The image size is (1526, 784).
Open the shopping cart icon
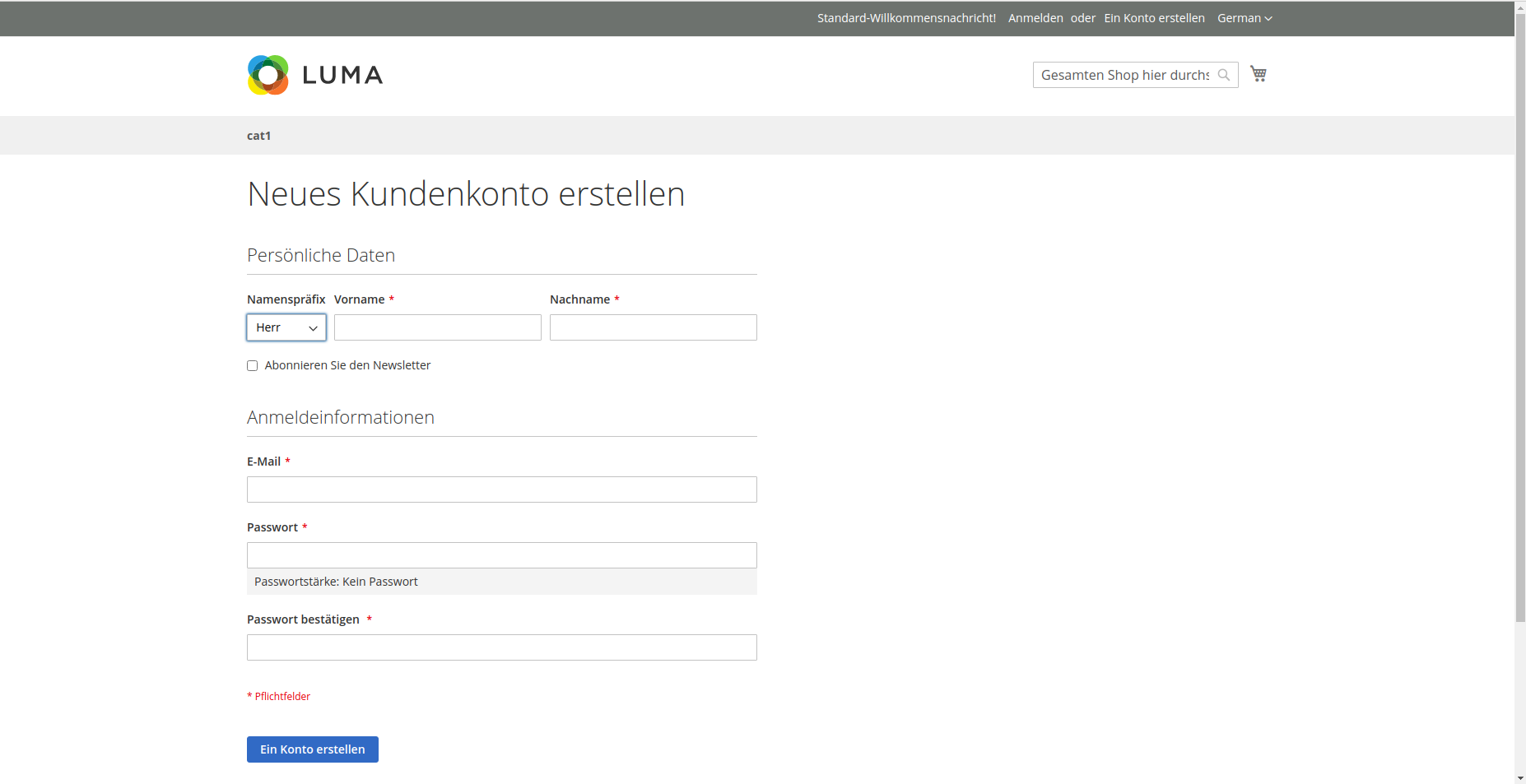tap(1258, 74)
